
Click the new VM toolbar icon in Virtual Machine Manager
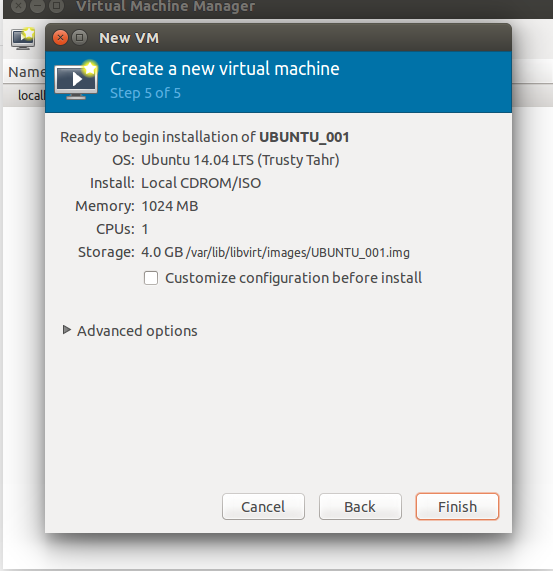tap(23, 39)
